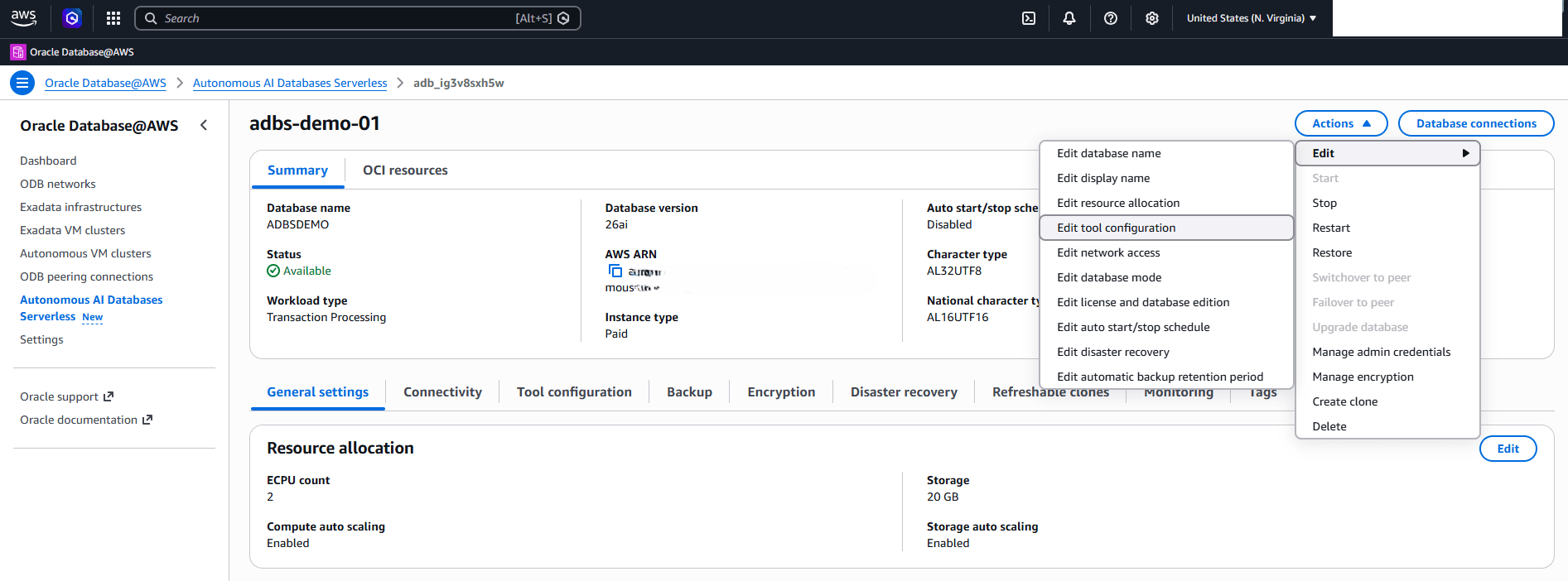Click the ADBSDEMO database name value
The image size is (1568, 581).
tap(297, 224)
